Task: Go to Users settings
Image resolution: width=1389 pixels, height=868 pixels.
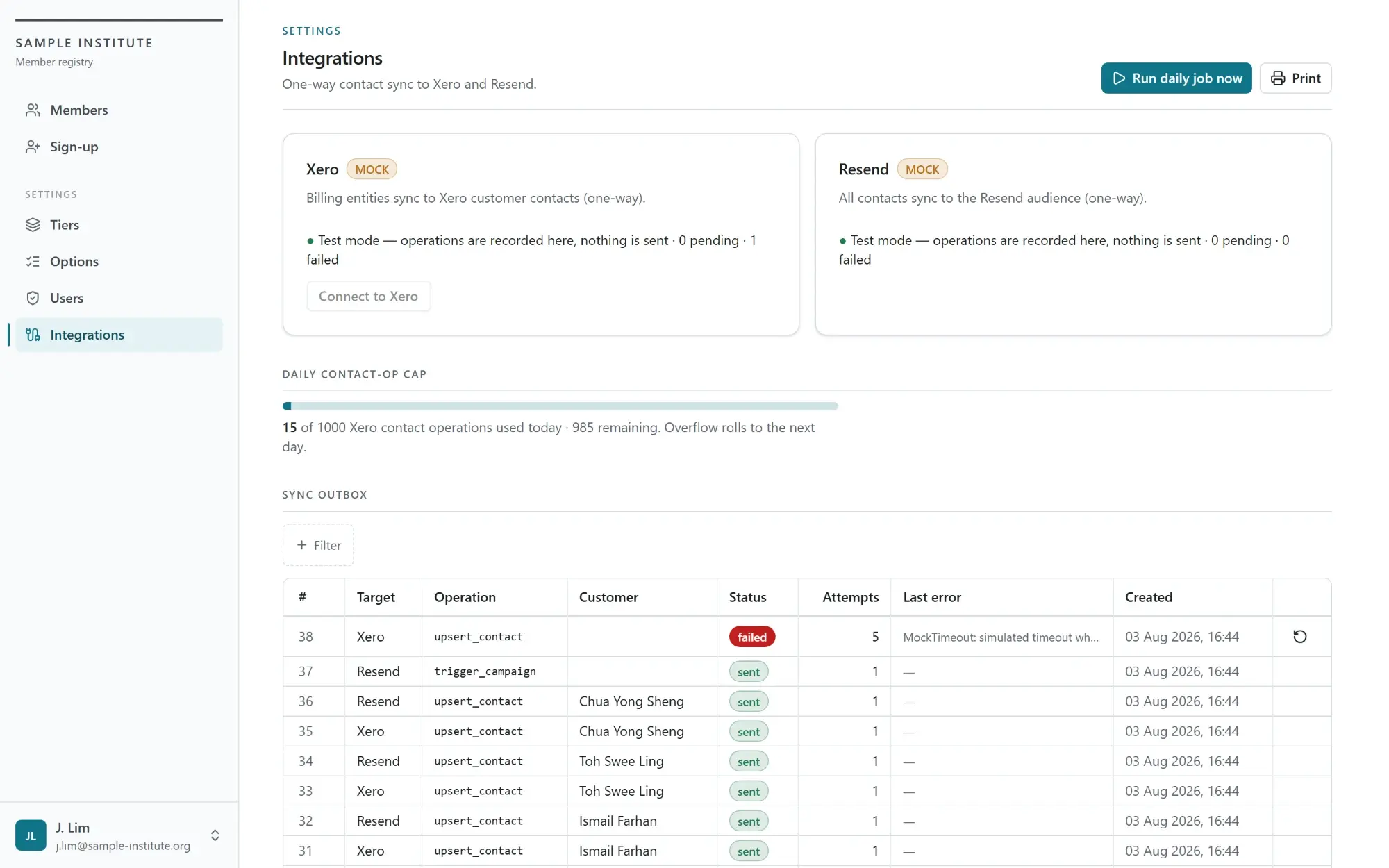Action: (119, 298)
